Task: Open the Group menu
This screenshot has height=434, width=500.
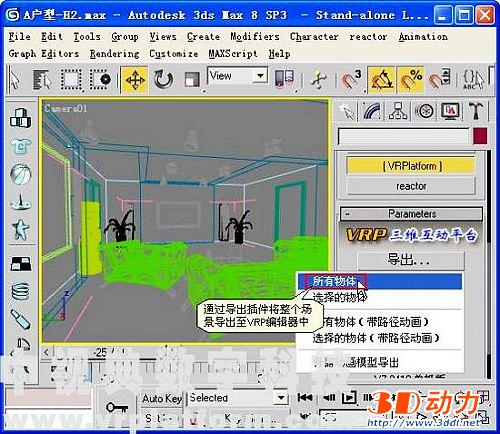Action: pyautogui.click(x=125, y=36)
